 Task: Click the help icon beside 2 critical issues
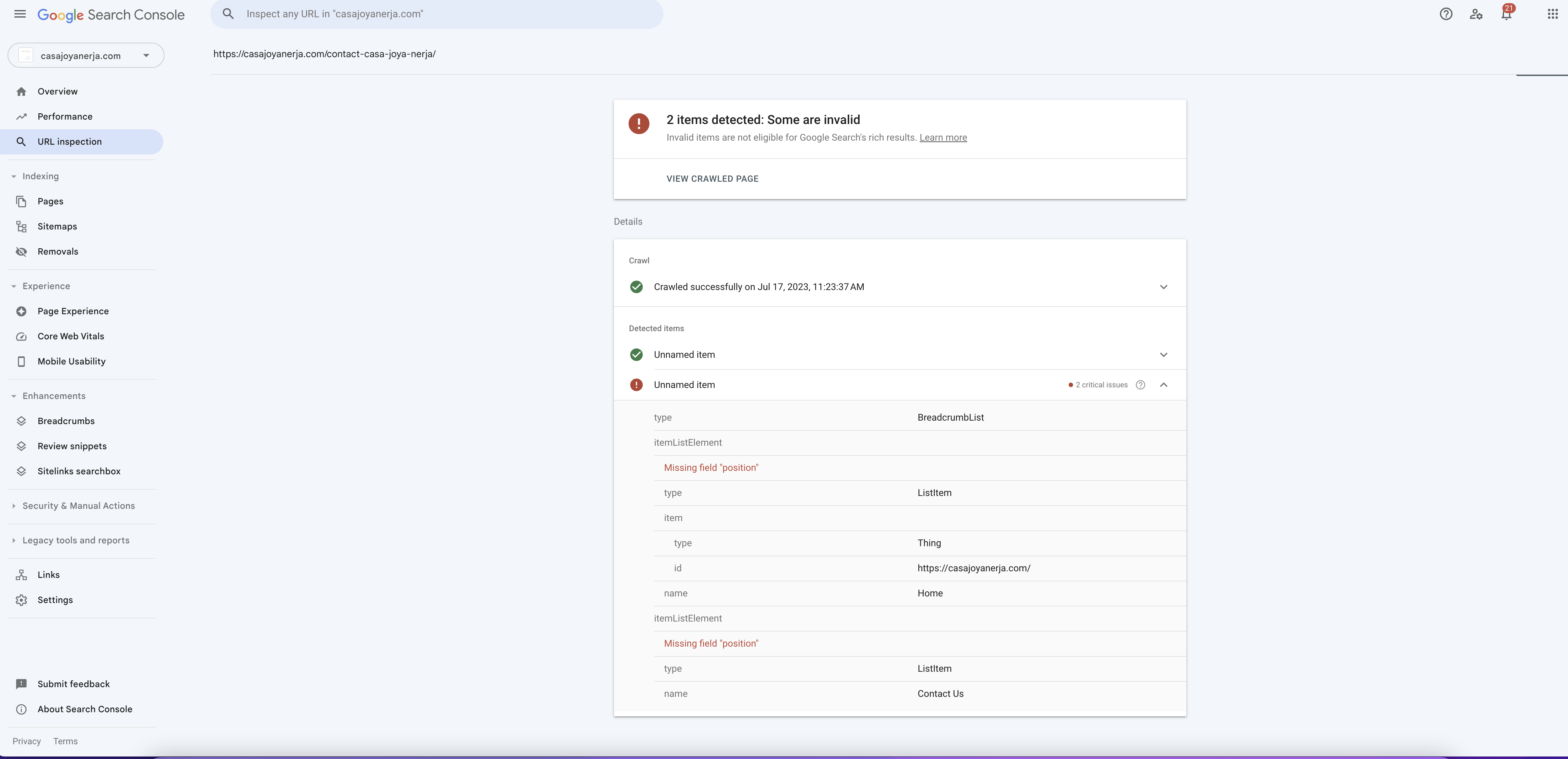[1141, 385]
